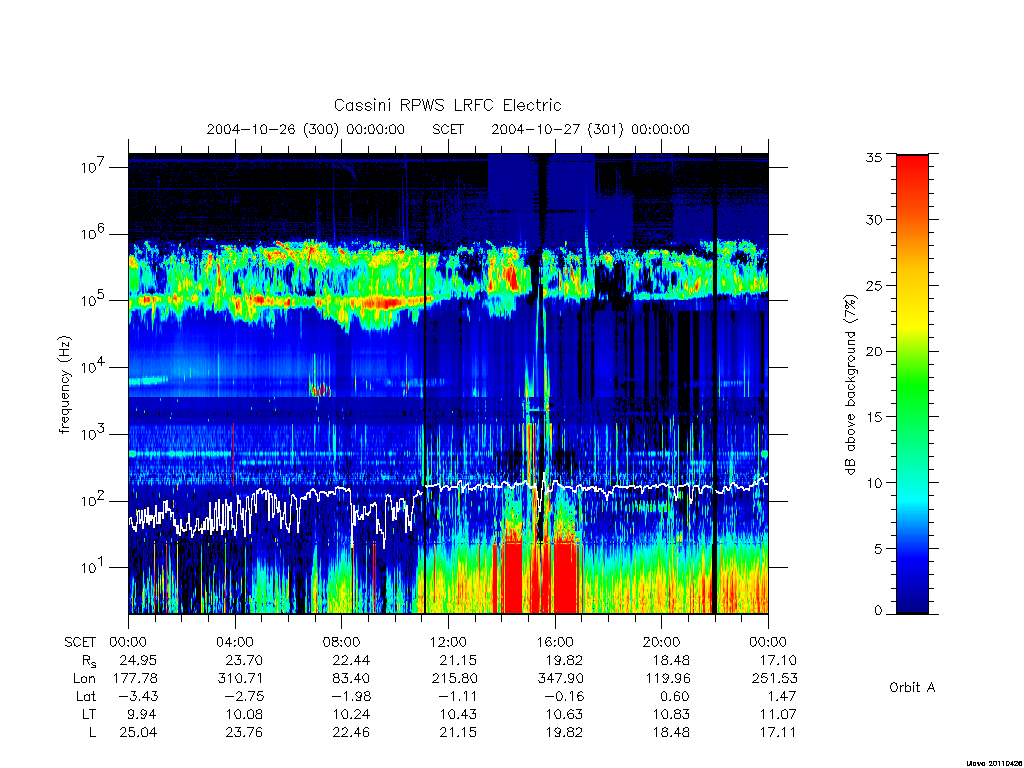Click the Lat value 0.60

pyautogui.click(x=675, y=696)
